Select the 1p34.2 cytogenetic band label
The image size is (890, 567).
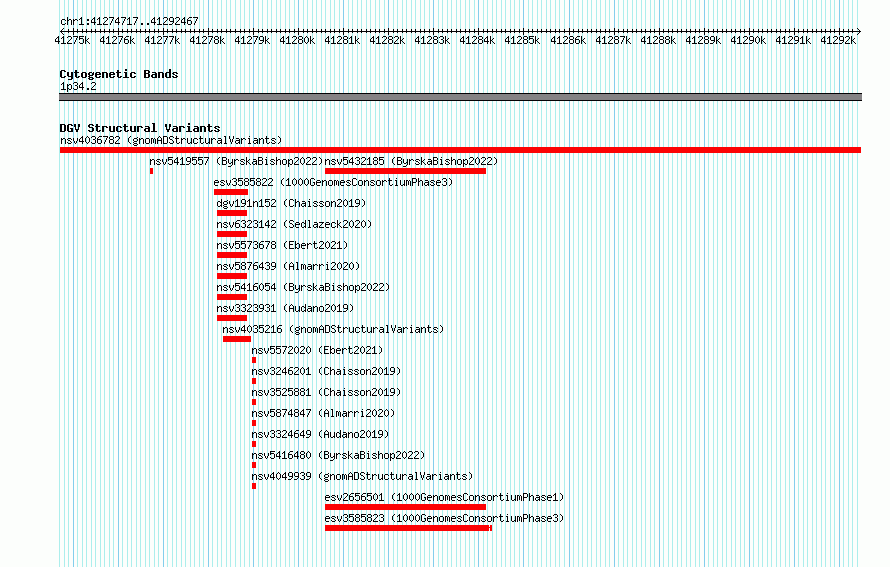coord(78,86)
